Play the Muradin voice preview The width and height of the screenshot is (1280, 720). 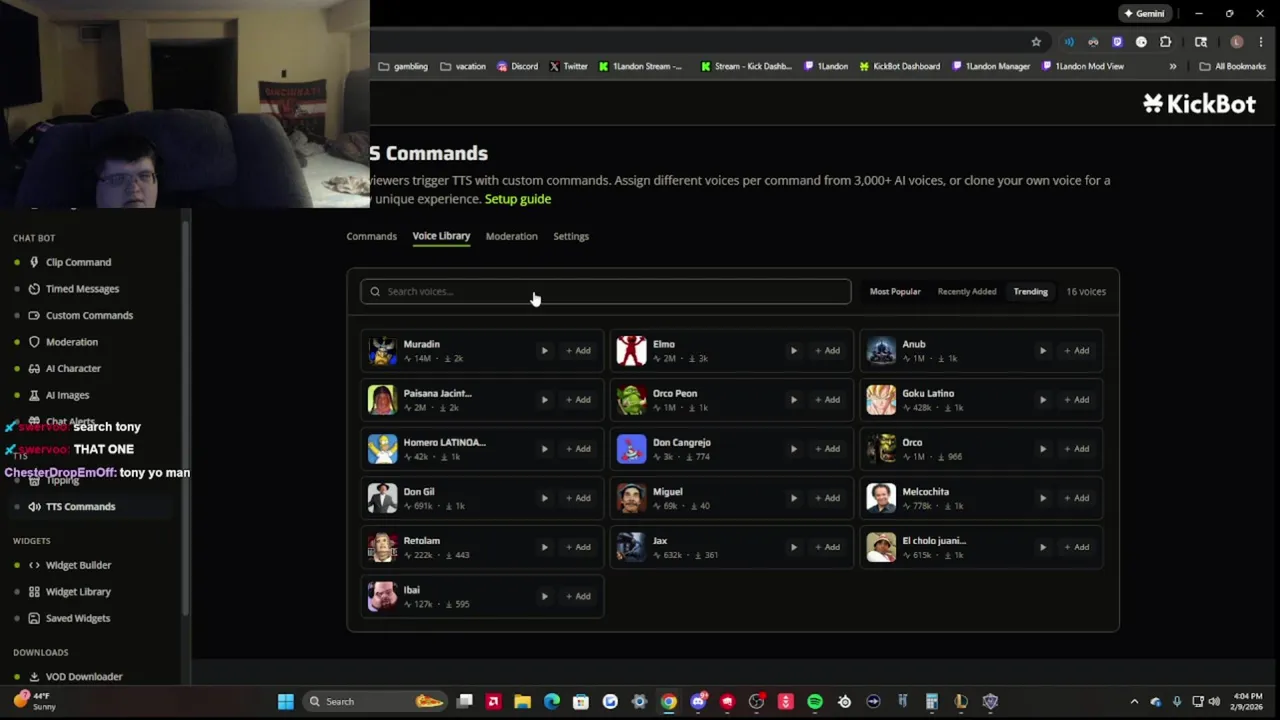544,351
